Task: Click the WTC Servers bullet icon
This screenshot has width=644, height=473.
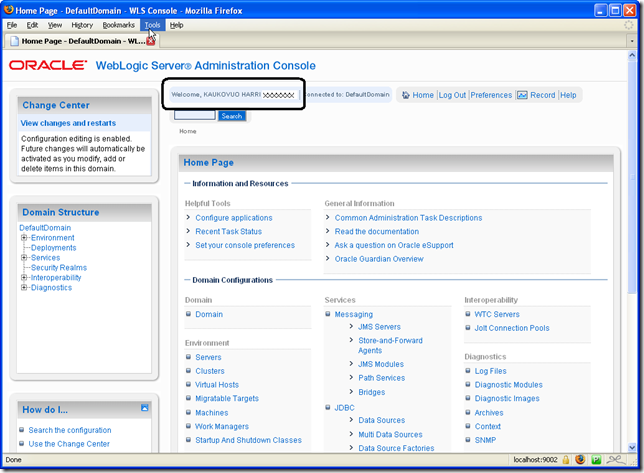Action: [x=468, y=314]
